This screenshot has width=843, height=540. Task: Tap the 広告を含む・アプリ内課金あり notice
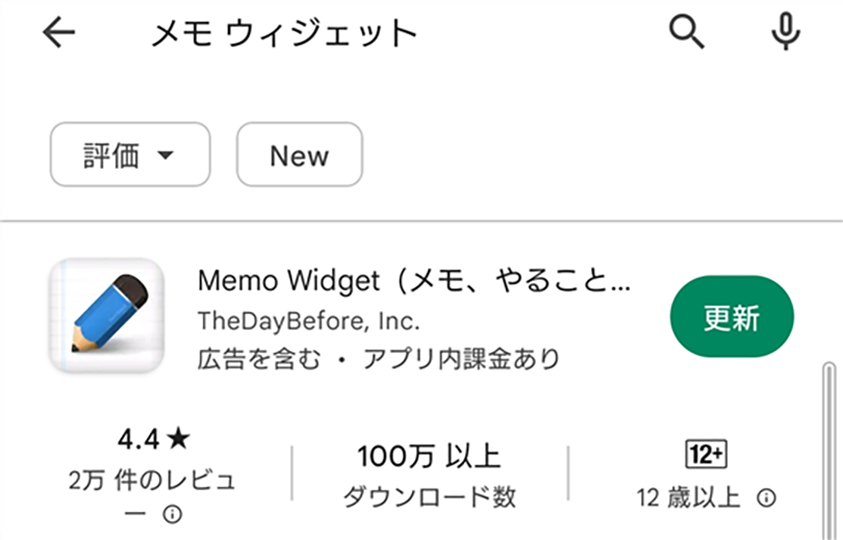[x=378, y=359]
